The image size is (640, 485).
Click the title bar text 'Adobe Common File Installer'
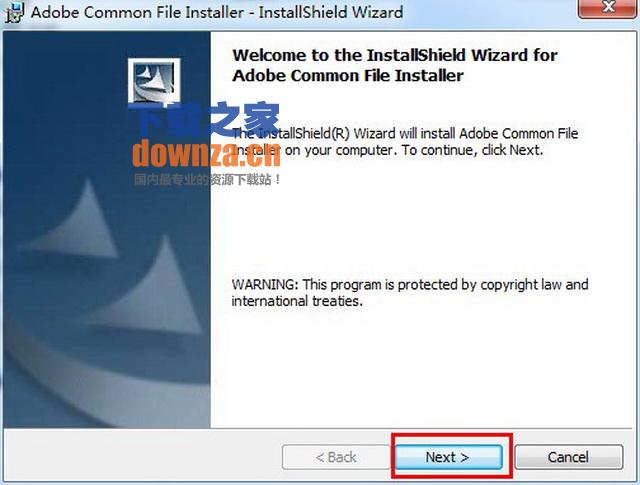click(x=137, y=12)
